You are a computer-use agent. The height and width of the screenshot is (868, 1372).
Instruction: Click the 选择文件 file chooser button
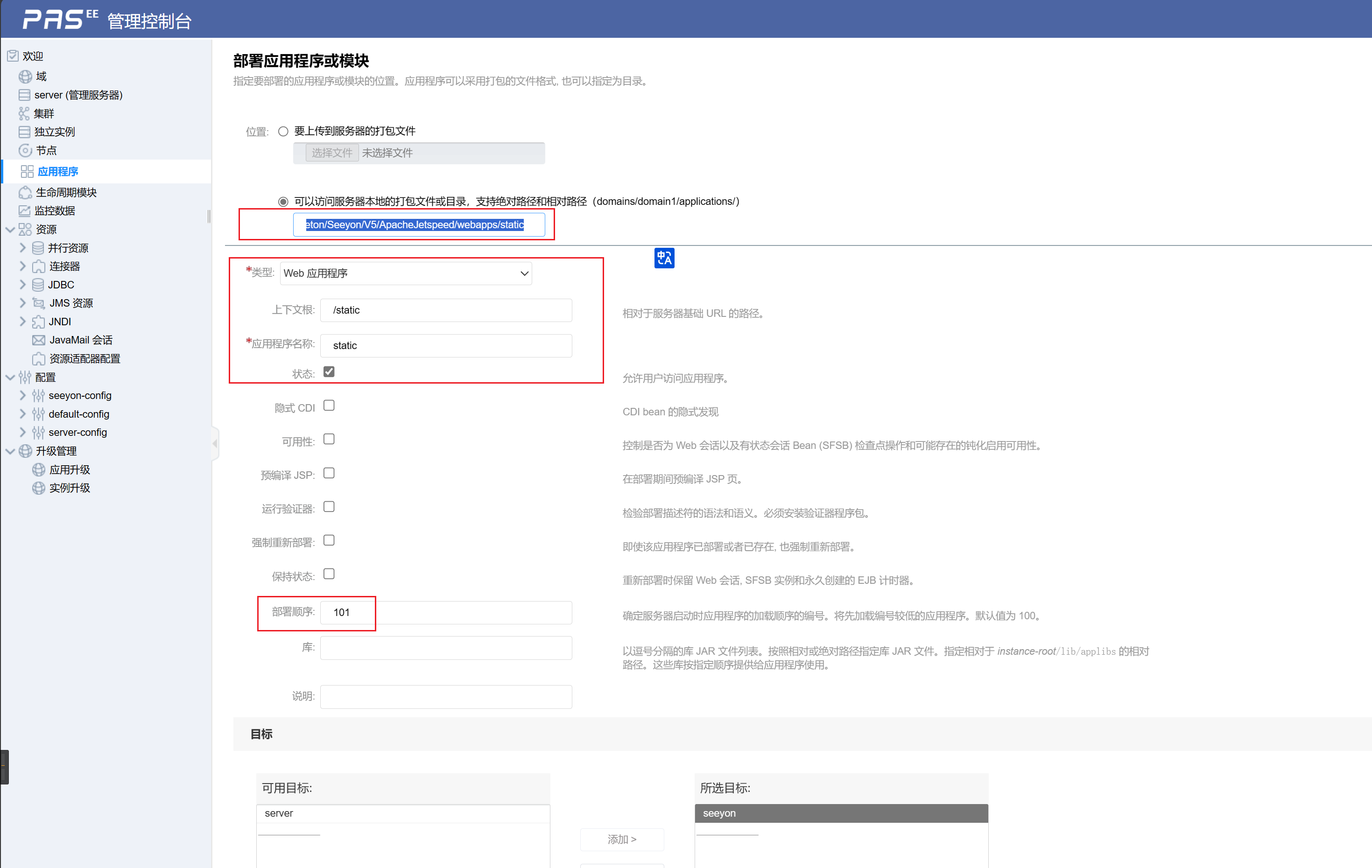tap(331, 153)
